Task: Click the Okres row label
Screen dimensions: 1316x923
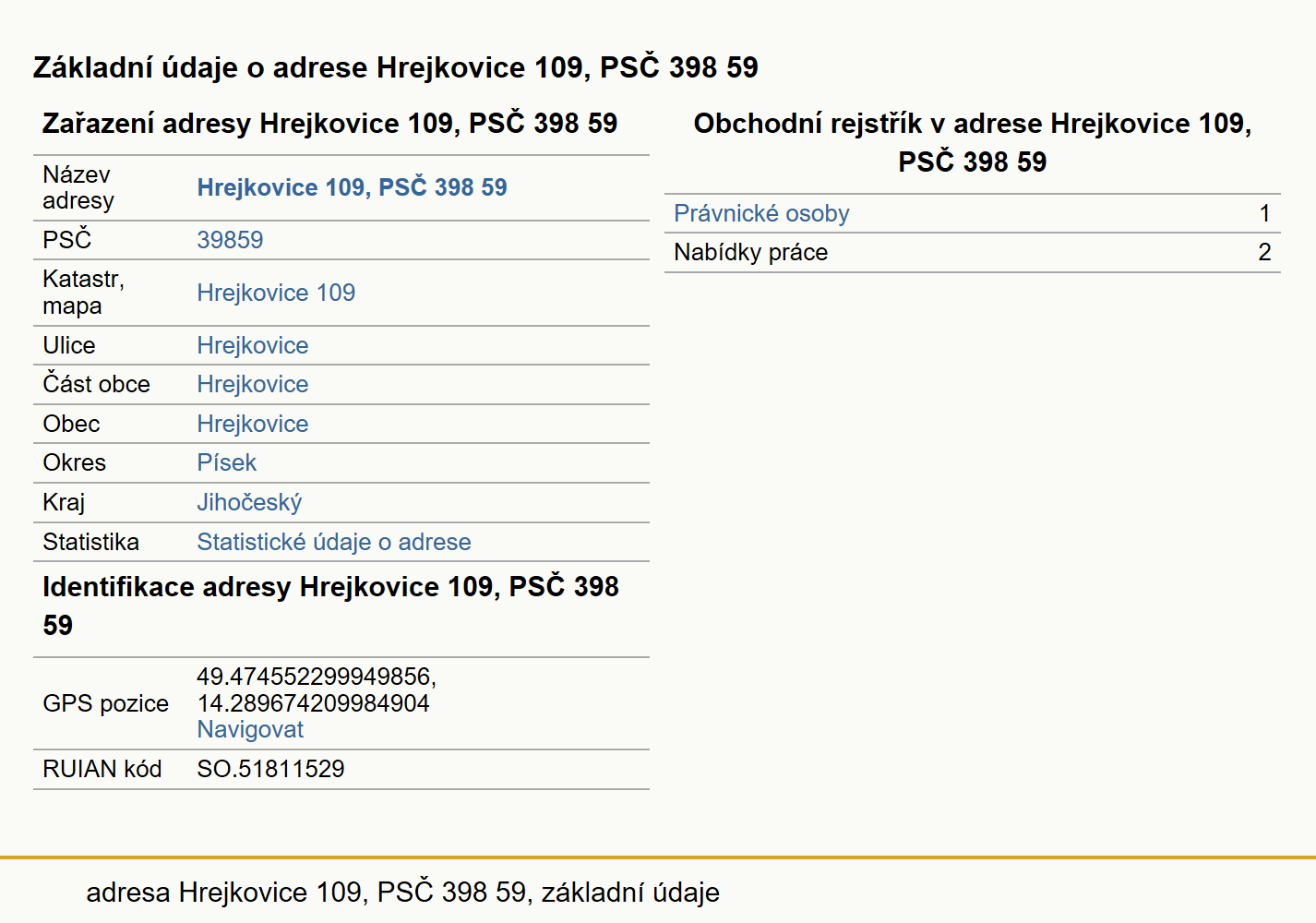Action: point(75,462)
